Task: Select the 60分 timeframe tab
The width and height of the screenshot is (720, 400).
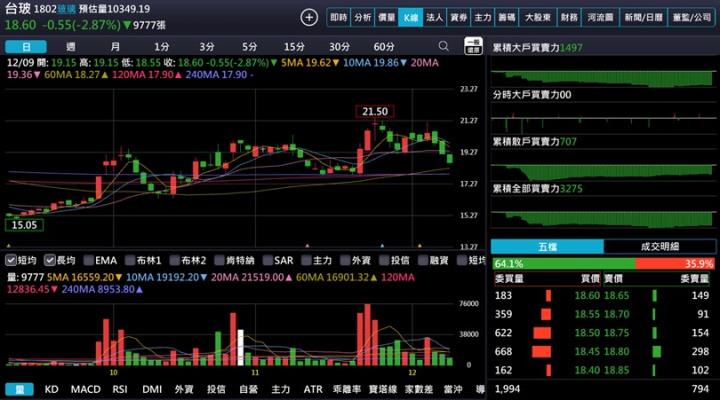Action: (383, 47)
